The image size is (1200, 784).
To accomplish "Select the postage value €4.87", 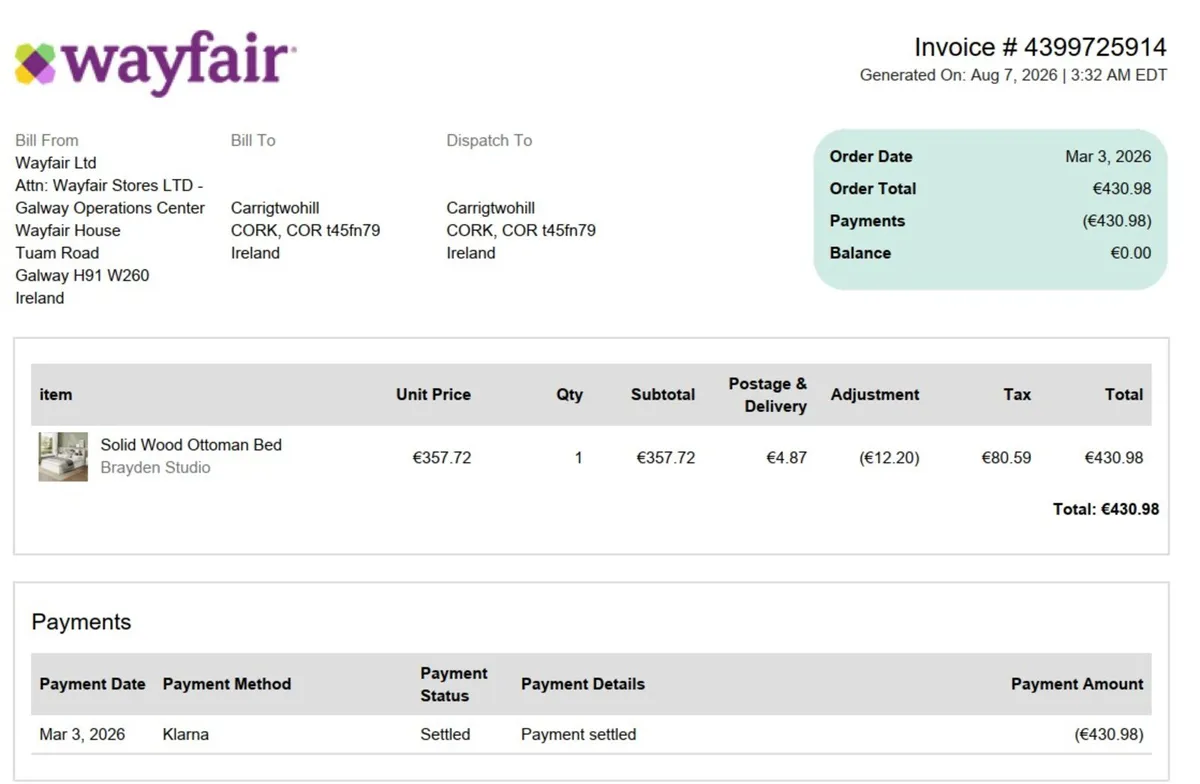I will pos(787,458).
